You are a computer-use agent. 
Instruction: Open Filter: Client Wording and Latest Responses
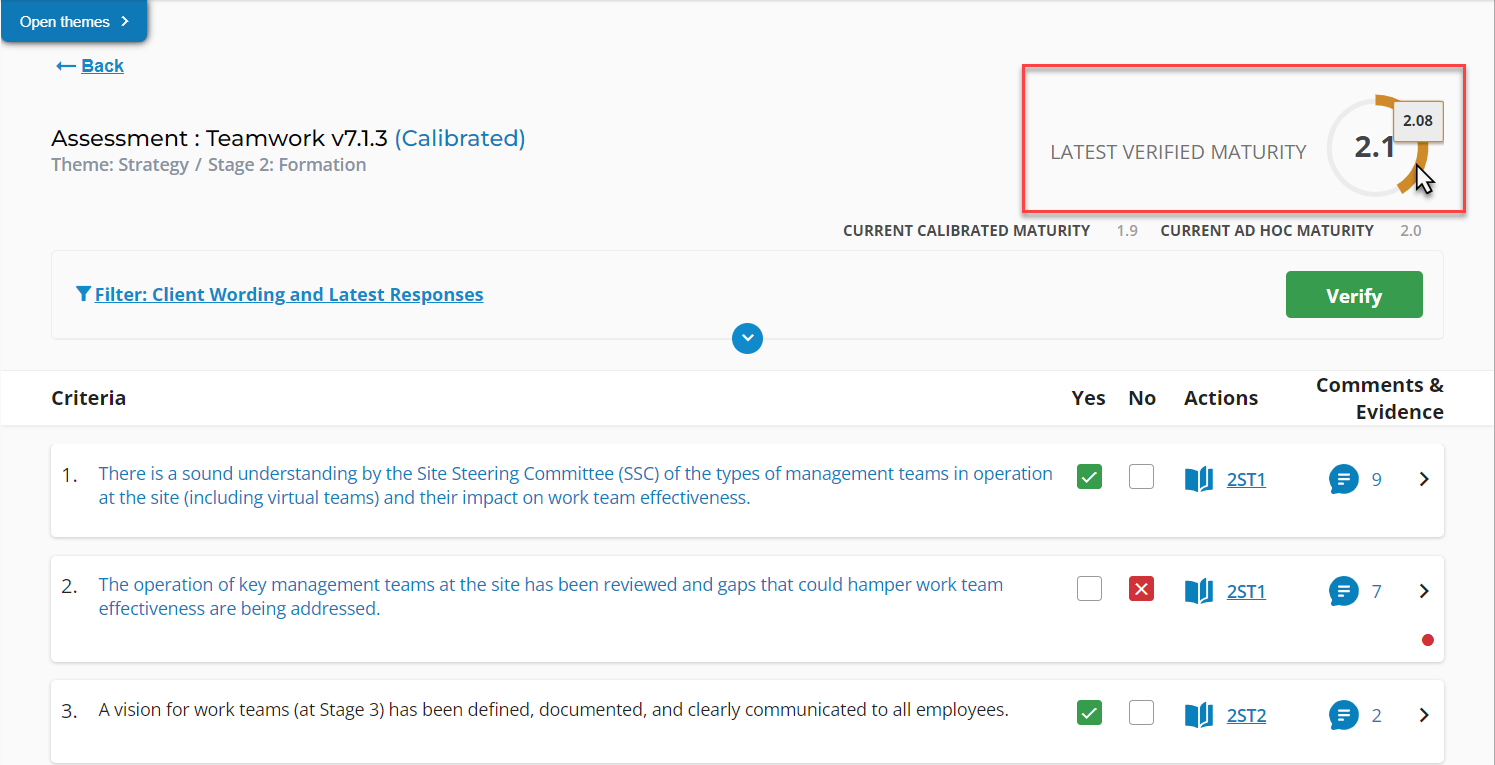click(x=289, y=295)
